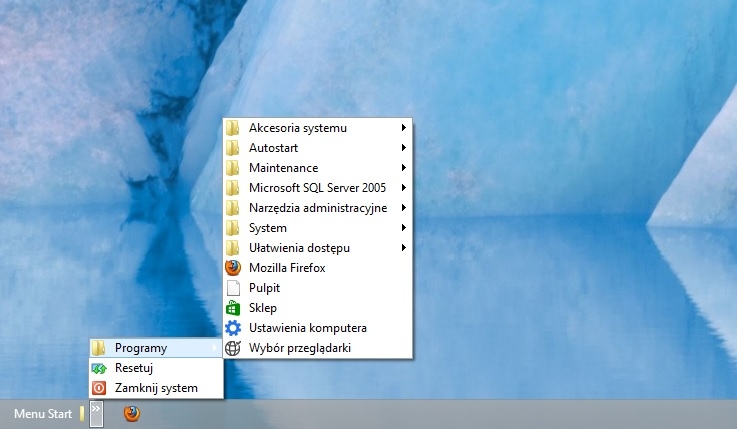Click the Mozilla Firefox icon in menu
The width and height of the screenshot is (737, 429).
(x=233, y=268)
